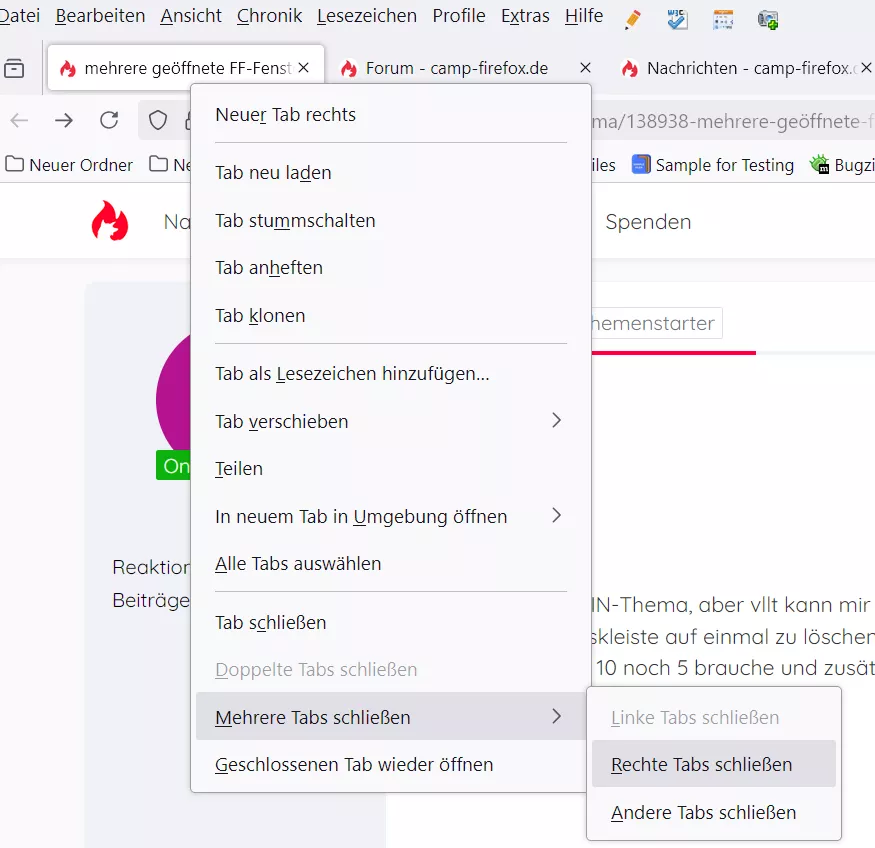Click the calendar grid icon in menu bar
The image size is (875, 848).
pyautogui.click(x=723, y=20)
